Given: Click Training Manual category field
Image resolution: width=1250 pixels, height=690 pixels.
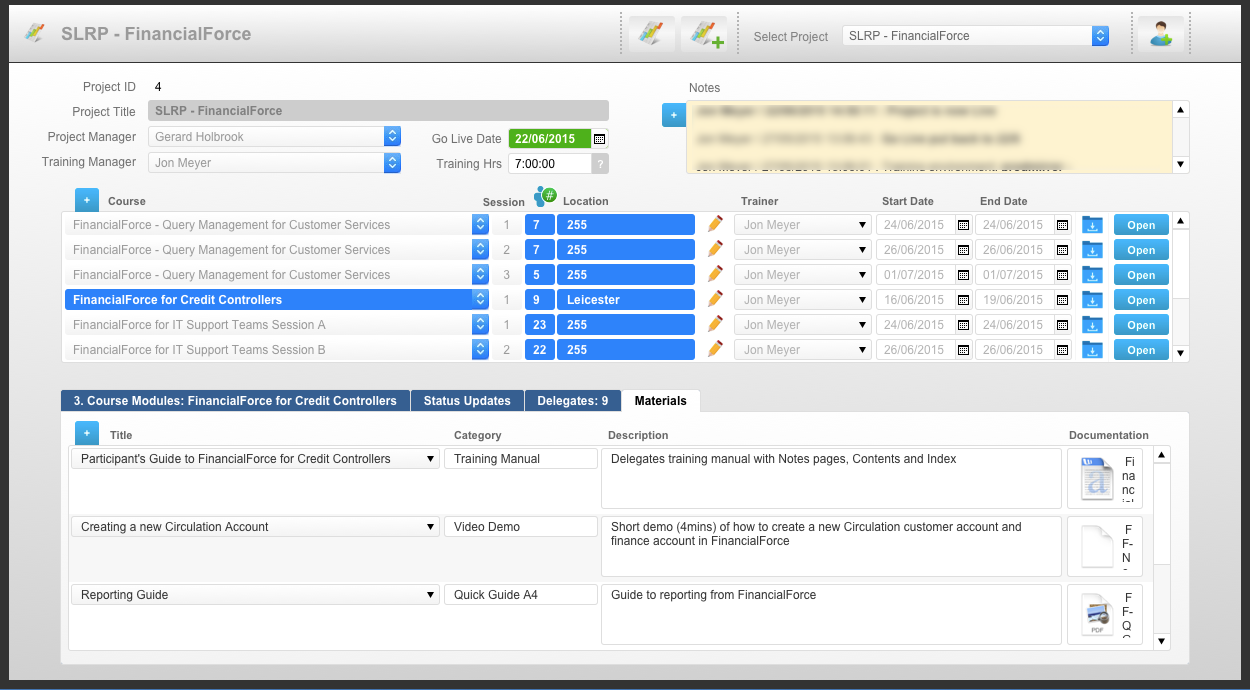Looking at the screenshot, I should [520, 459].
